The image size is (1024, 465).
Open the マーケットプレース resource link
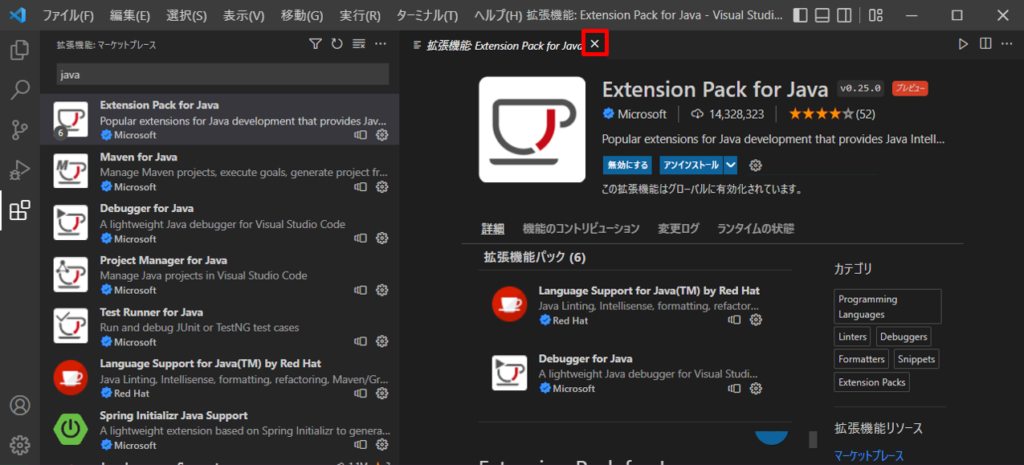pyautogui.click(x=869, y=455)
